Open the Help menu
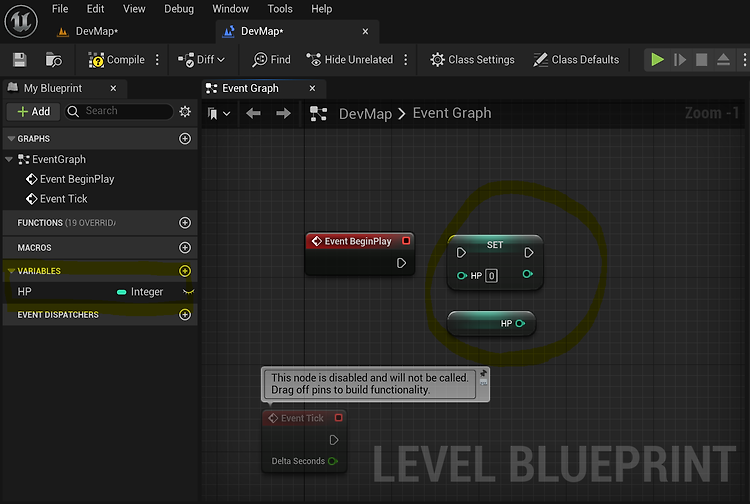The image size is (750, 504). coord(321,9)
